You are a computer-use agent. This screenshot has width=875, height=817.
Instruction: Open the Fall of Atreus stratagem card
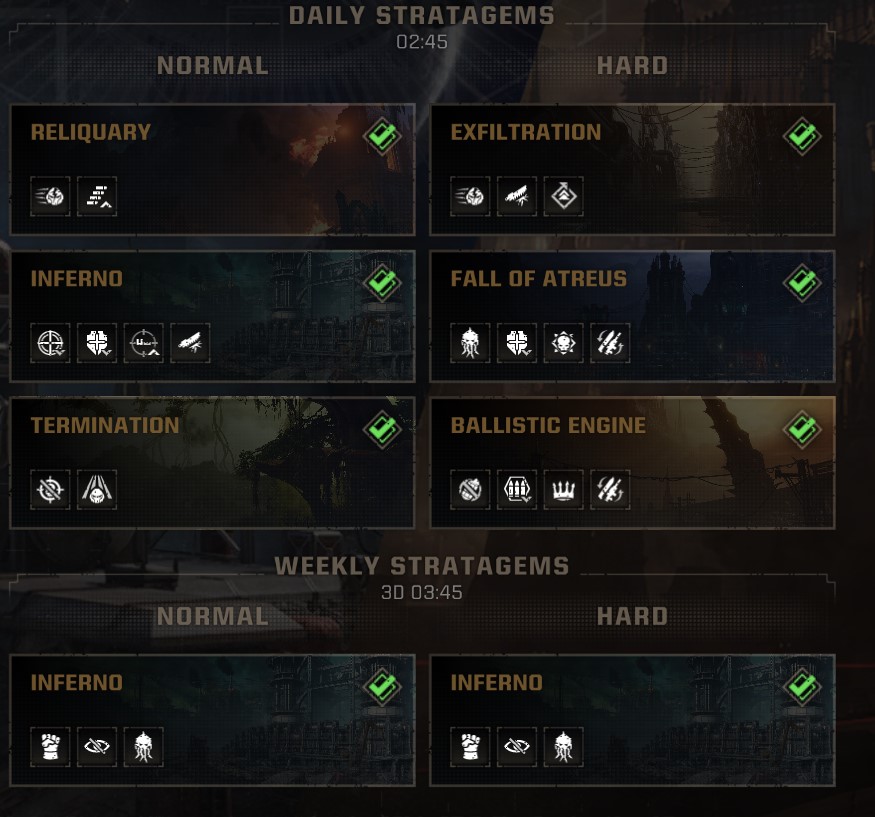pos(632,315)
